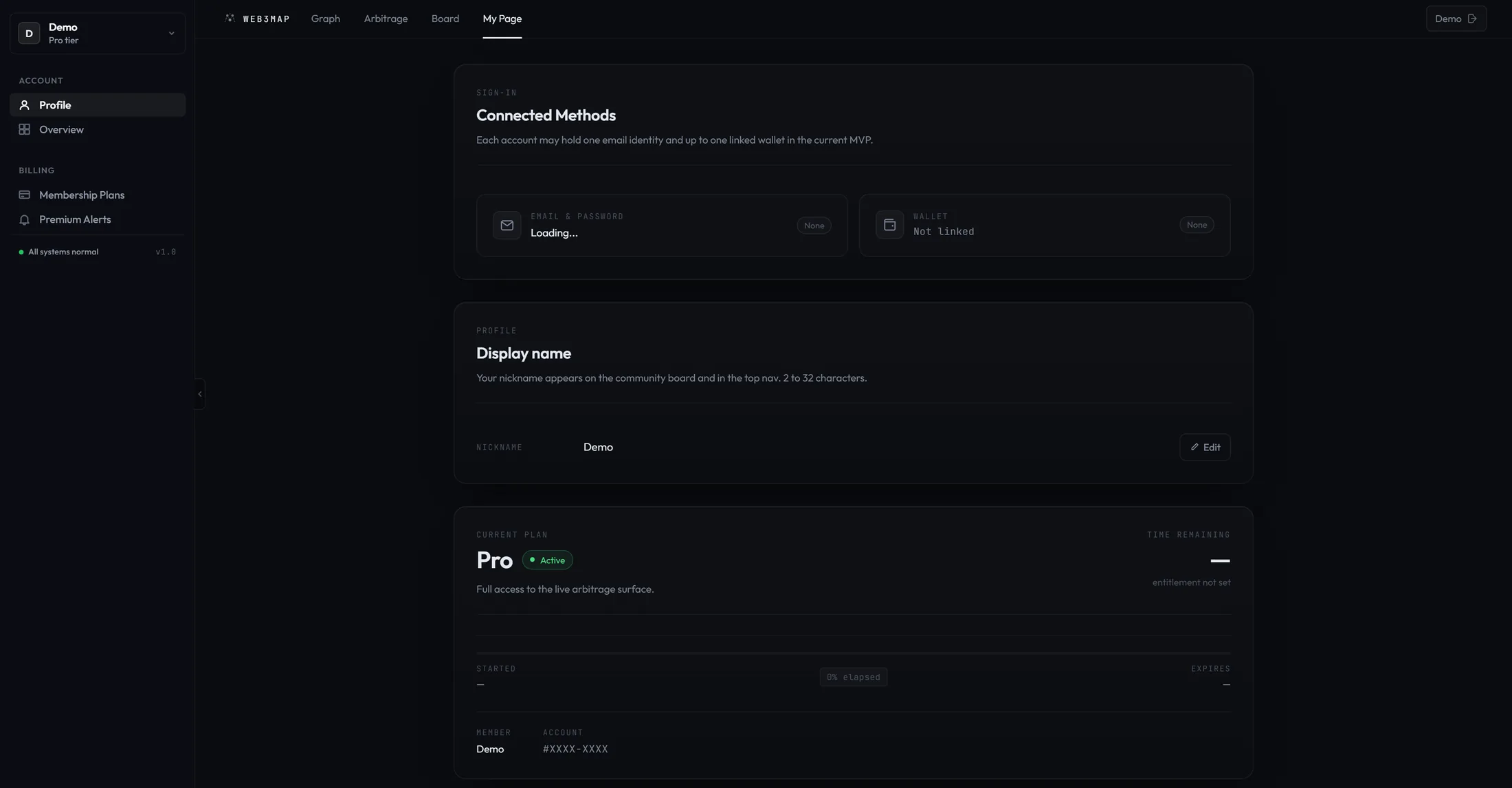Click the None badge on Wallet card

1197,225
